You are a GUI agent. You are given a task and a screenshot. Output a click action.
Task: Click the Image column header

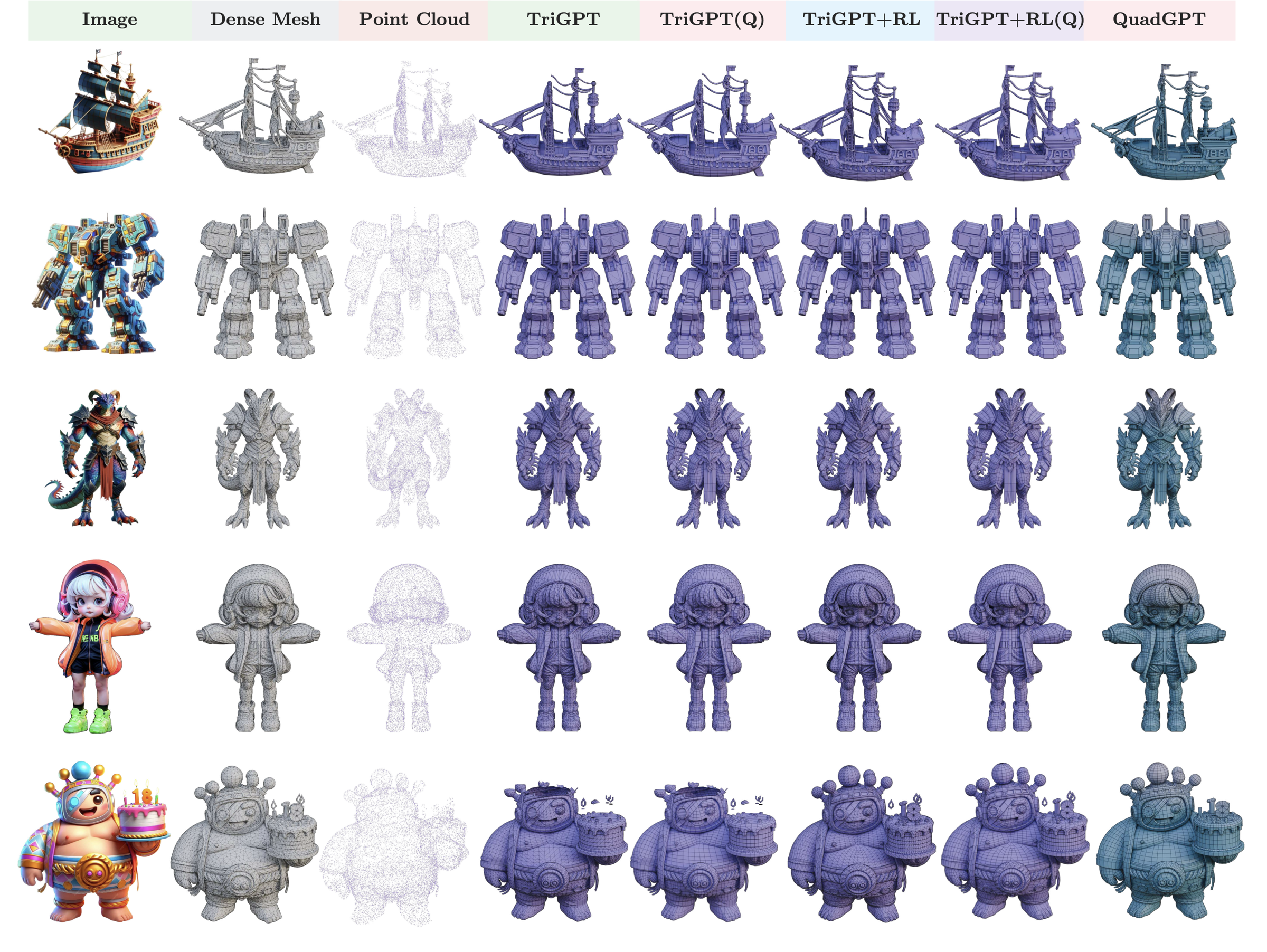coord(109,20)
